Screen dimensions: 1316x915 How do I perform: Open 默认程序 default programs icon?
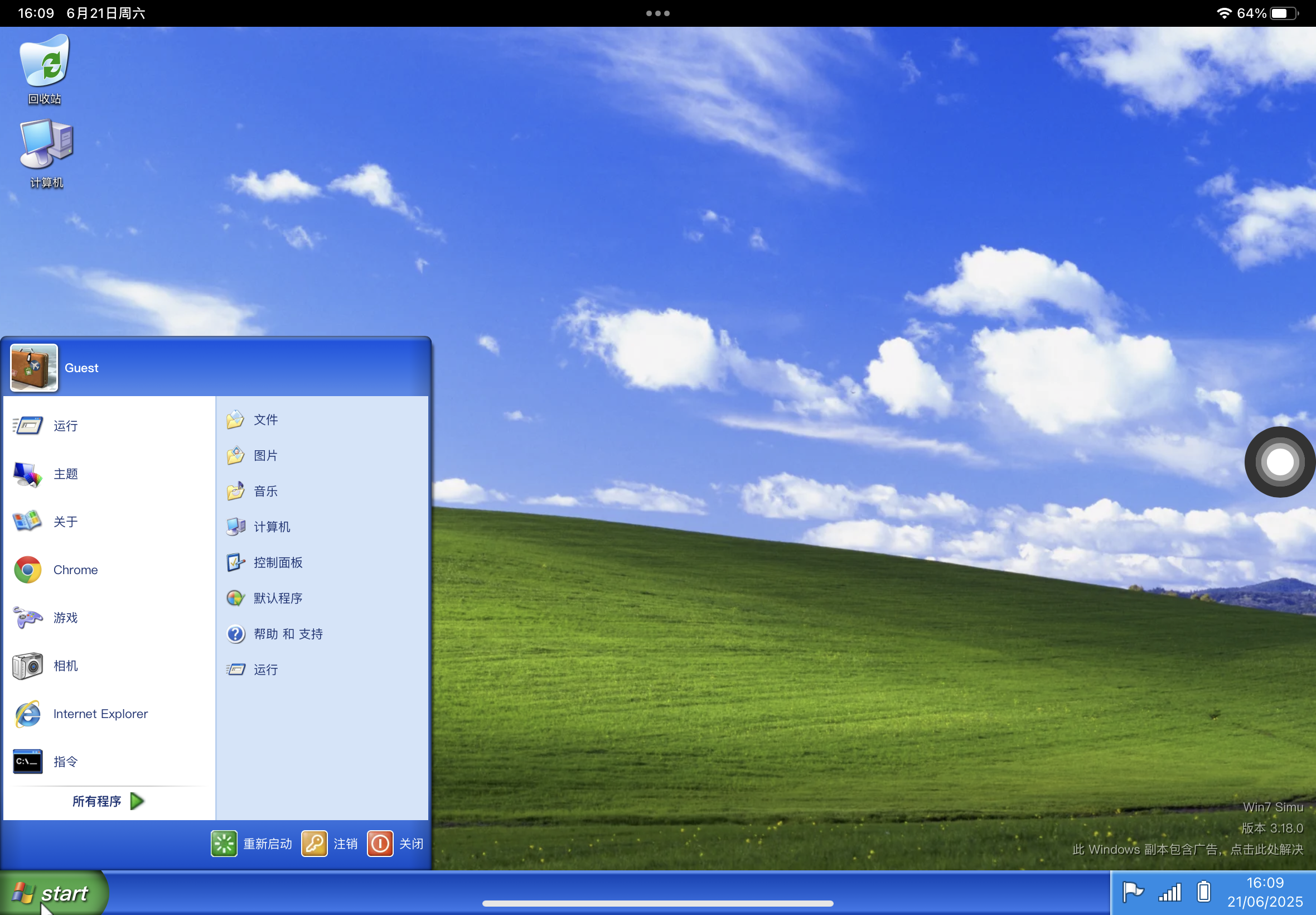click(235, 598)
